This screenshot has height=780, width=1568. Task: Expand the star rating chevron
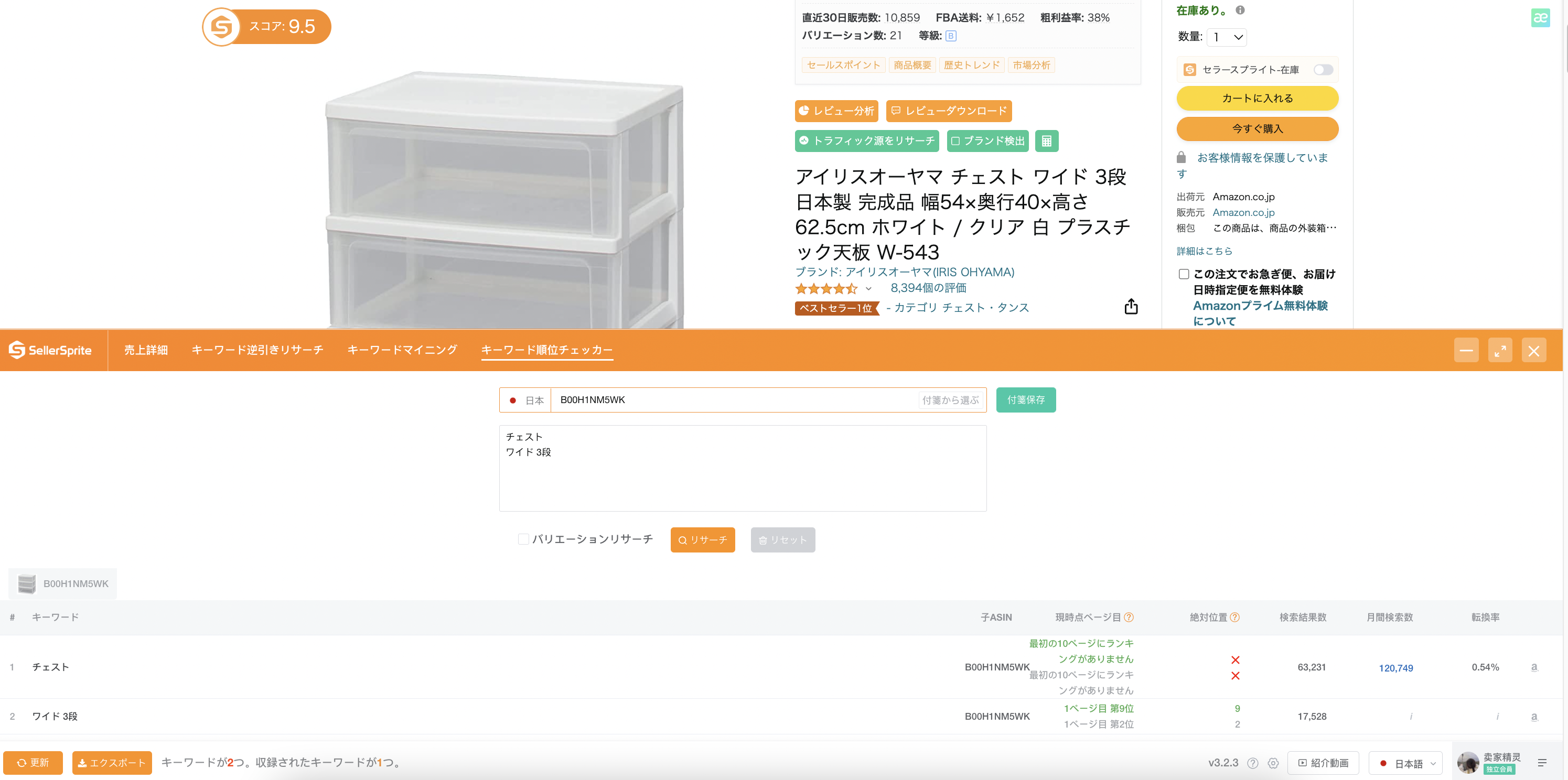point(868,289)
